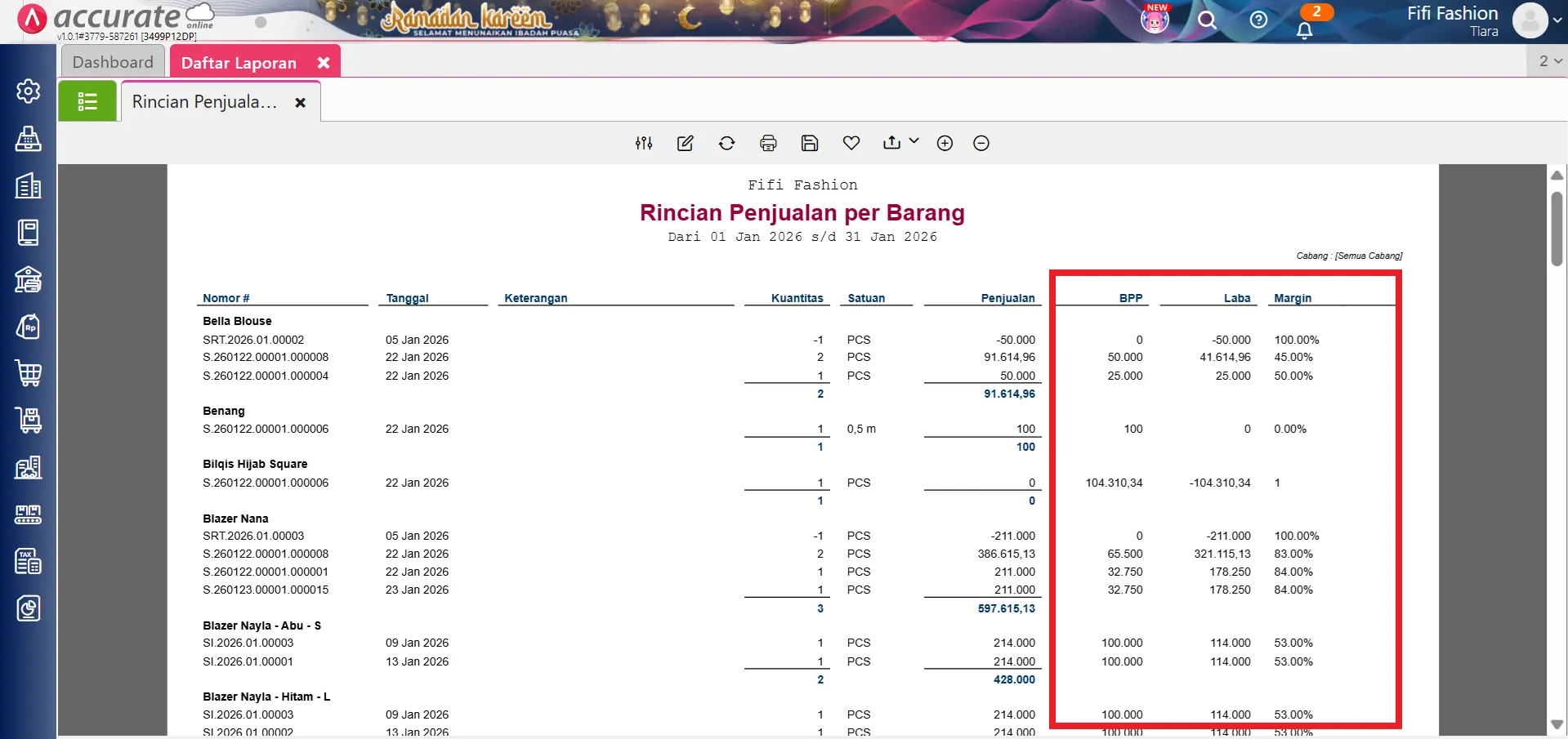Open the notification bell
The height and width of the screenshot is (739, 1568).
tap(1304, 31)
